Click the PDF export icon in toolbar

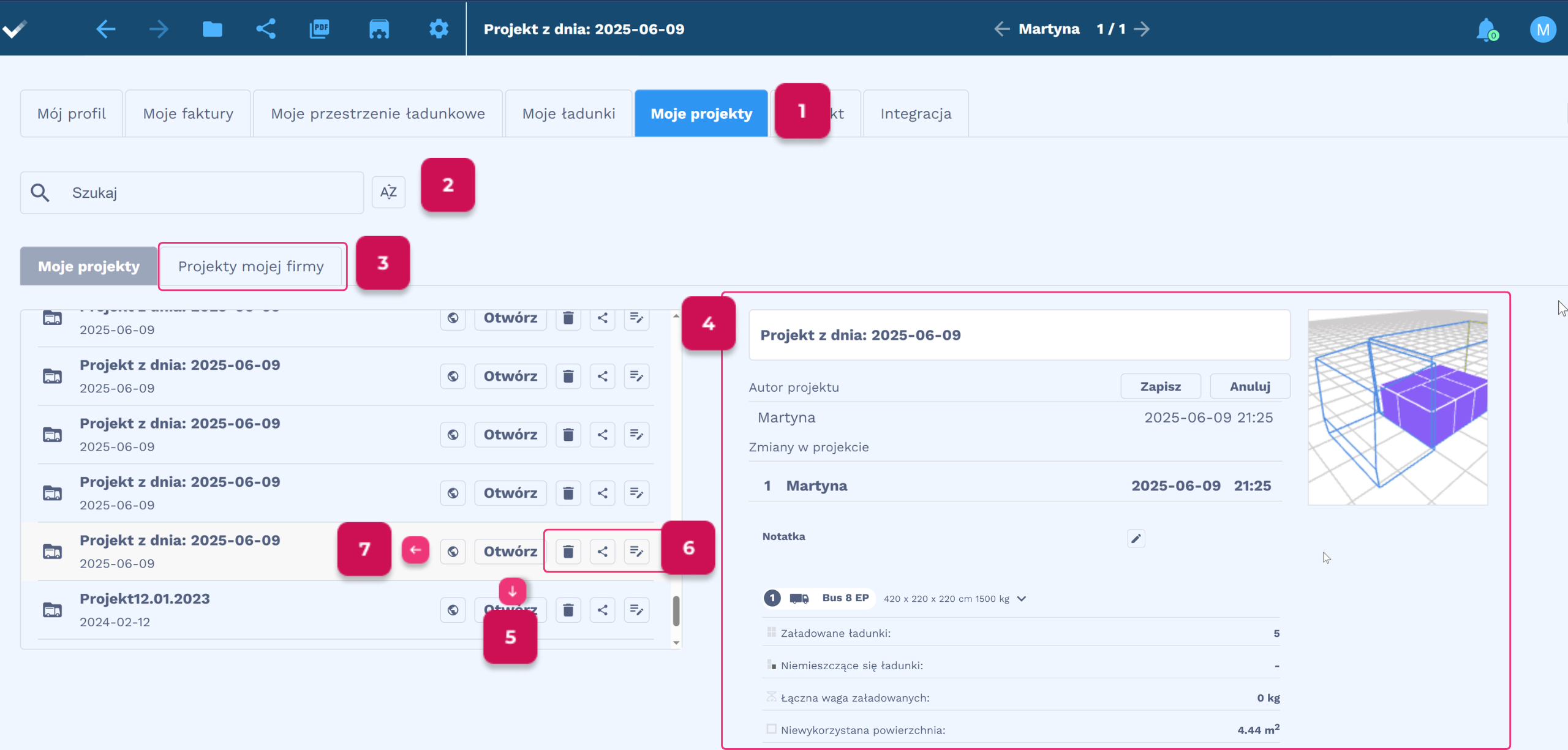coord(319,29)
